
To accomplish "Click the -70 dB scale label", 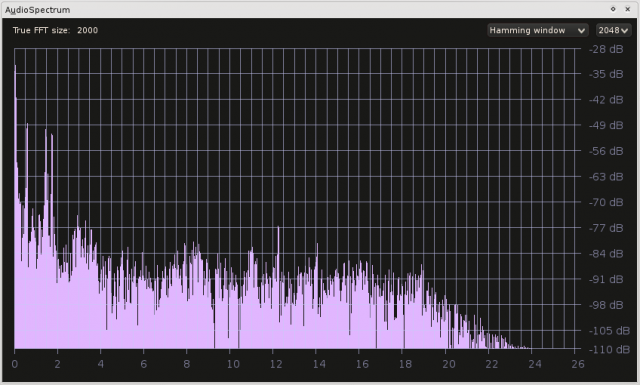I will tap(606, 202).
